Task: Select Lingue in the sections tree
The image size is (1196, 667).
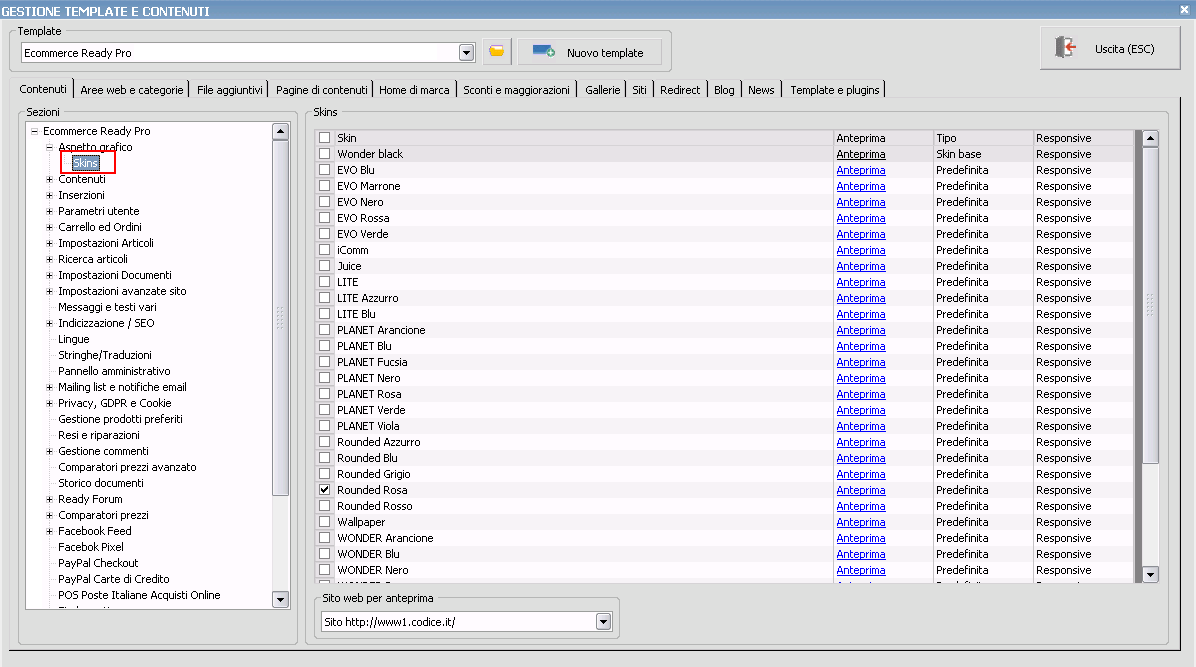Action: coord(74,340)
